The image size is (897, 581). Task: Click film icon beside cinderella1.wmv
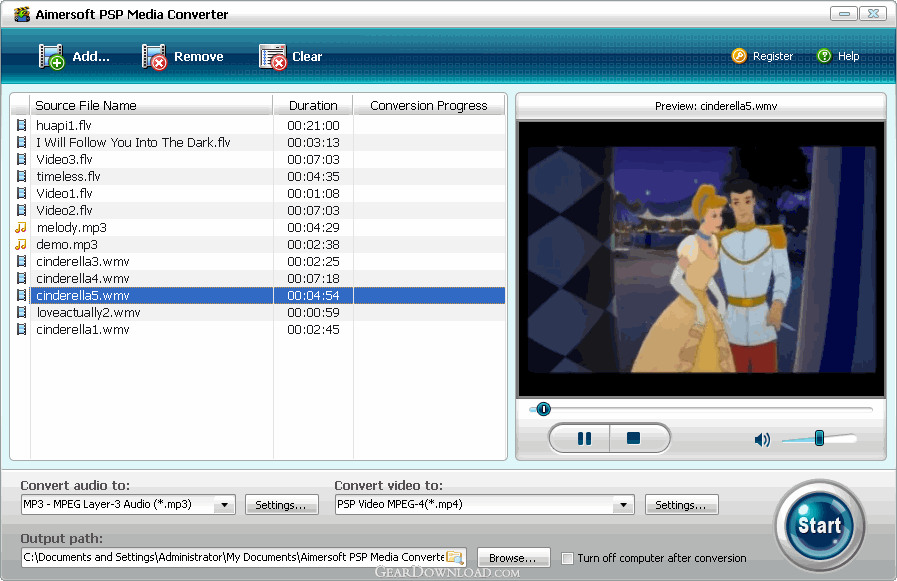pyautogui.click(x=21, y=329)
